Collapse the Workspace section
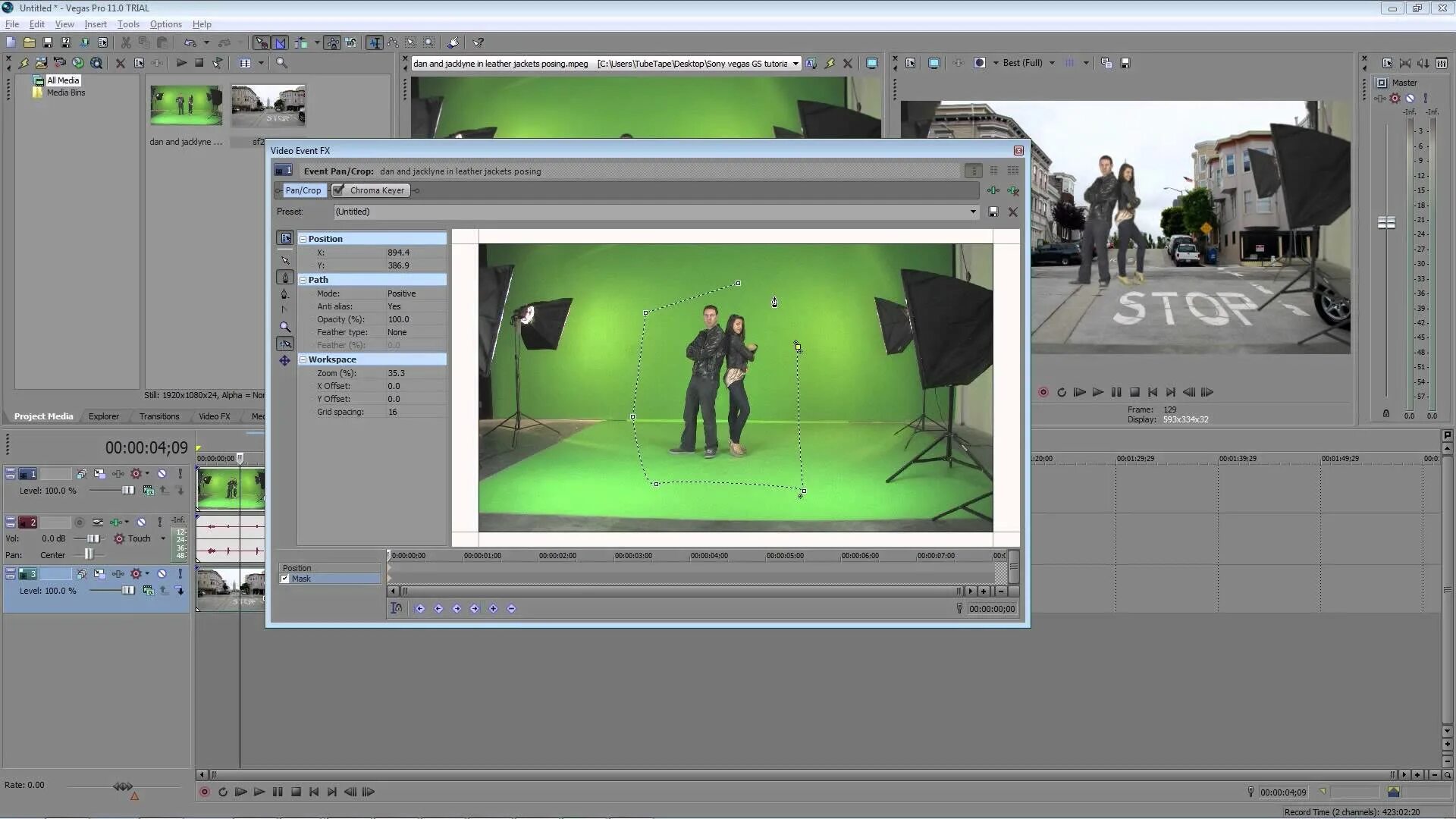This screenshot has width=1456, height=819. (x=303, y=359)
